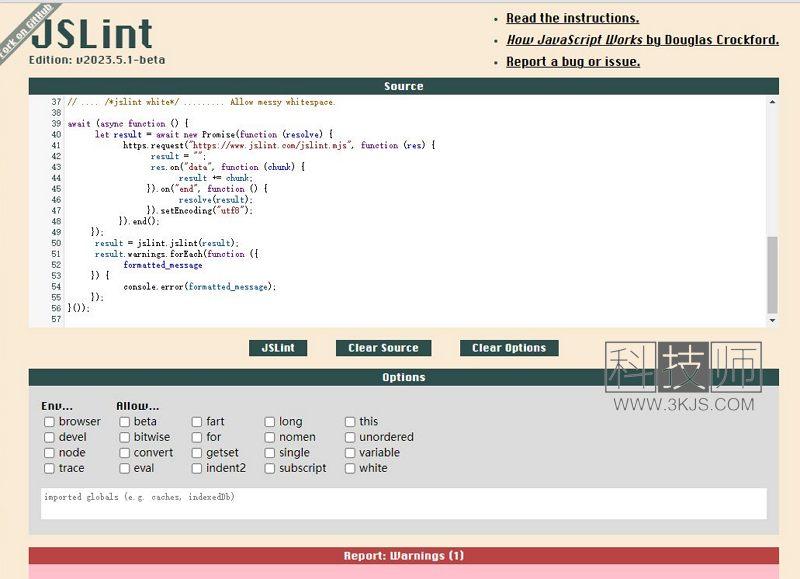Screen dimensions: 800x579
Task: Open How JavaScript Works by Douglas Crockford link
Action: [x=642, y=40]
